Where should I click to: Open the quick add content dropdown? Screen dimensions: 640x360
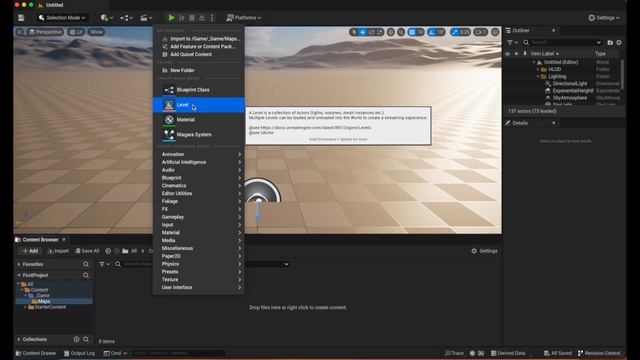(107, 18)
